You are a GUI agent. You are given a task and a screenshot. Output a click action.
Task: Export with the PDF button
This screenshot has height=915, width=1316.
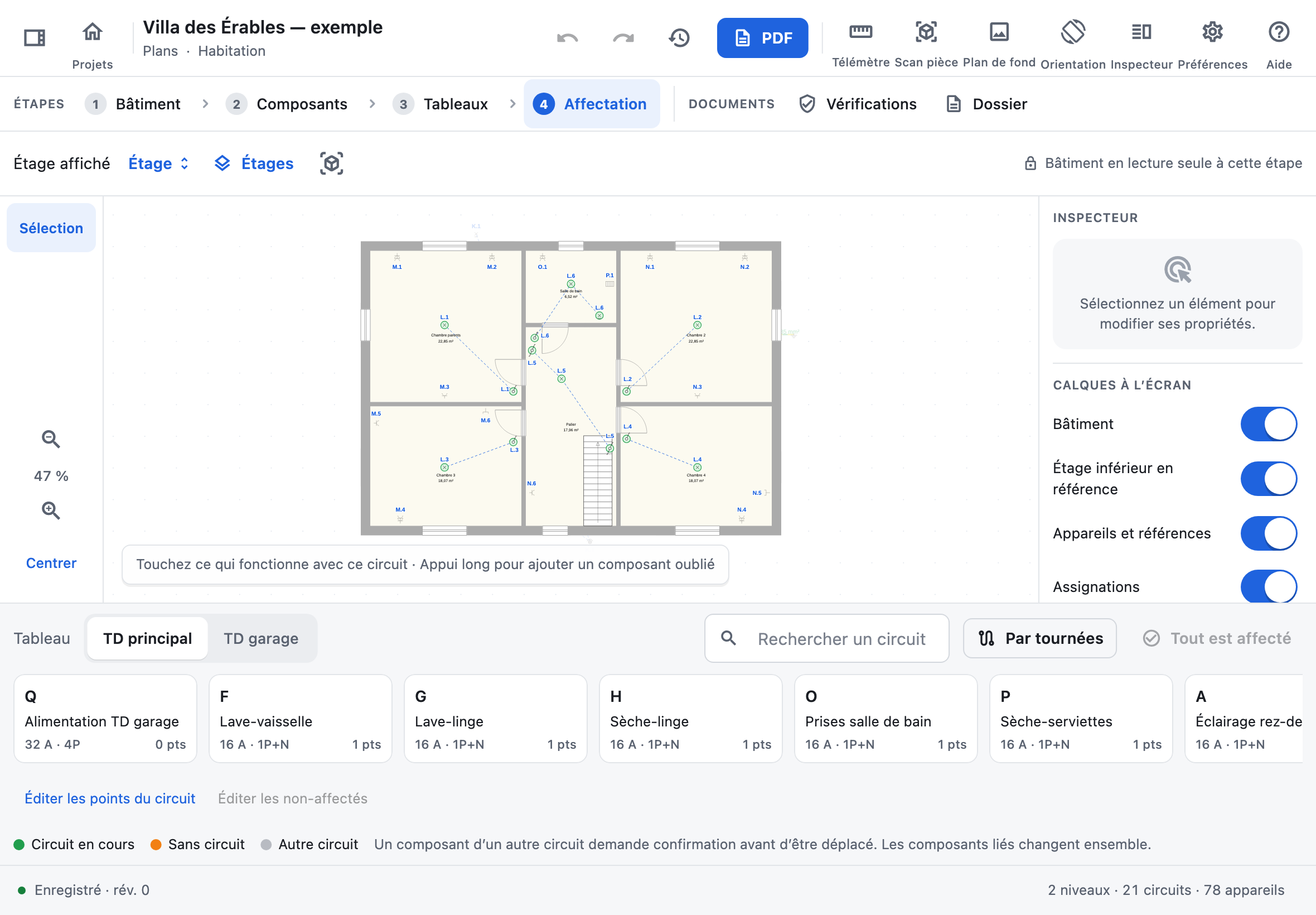tap(763, 38)
